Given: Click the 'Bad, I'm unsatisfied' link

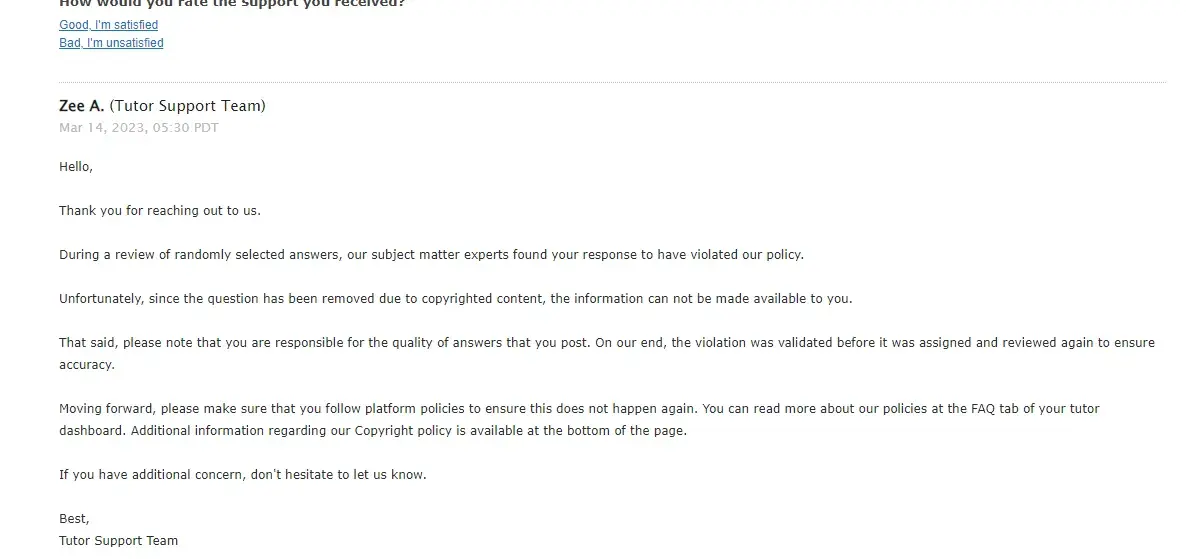Looking at the screenshot, I should click(x=111, y=43).
